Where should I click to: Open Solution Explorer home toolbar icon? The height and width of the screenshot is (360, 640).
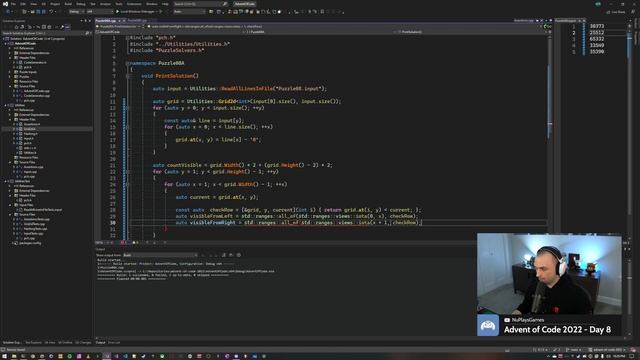tap(16, 27)
